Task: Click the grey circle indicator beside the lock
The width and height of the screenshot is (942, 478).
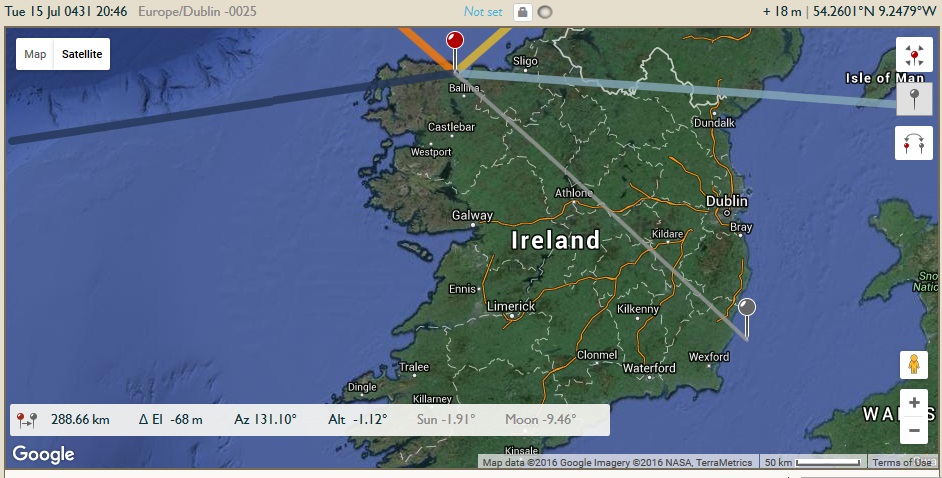Action: coord(545,12)
